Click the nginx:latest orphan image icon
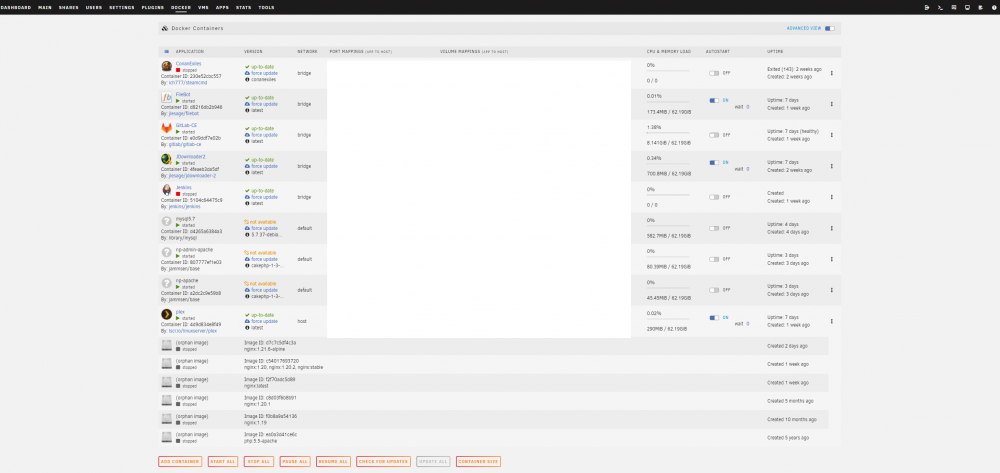 click(x=166, y=382)
